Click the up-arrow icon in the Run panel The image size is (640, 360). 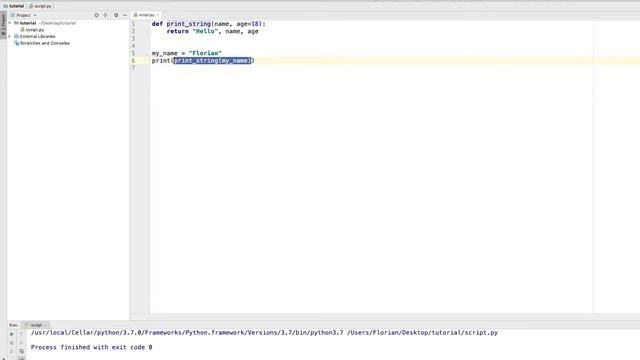(22, 334)
